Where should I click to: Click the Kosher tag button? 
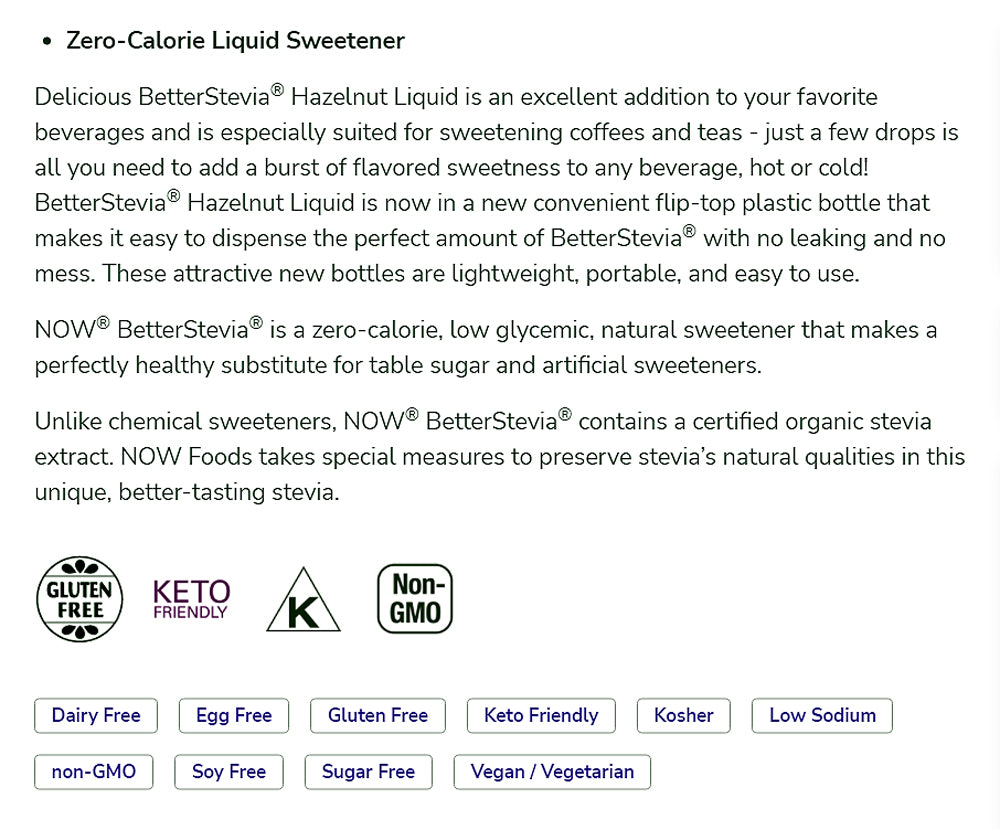tap(684, 716)
